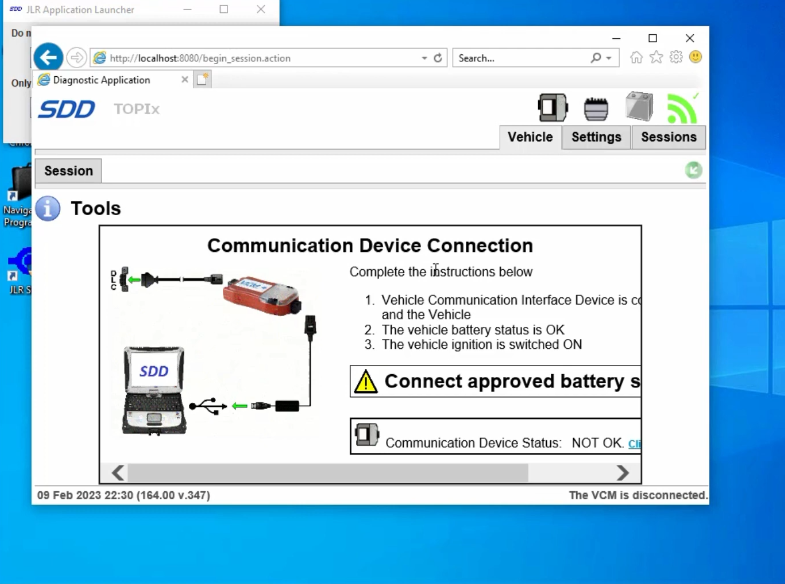This screenshot has height=584, width=785.
Task: Click horizontal scrollbar right arrow
Action: [x=622, y=472]
